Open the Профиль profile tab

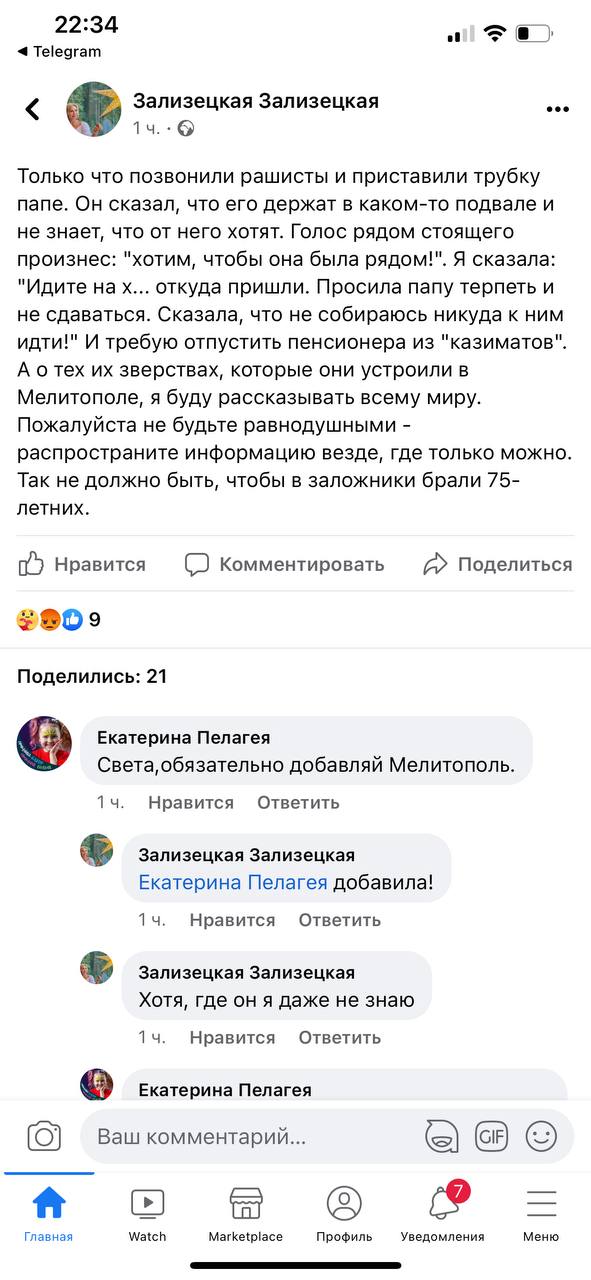click(344, 1212)
